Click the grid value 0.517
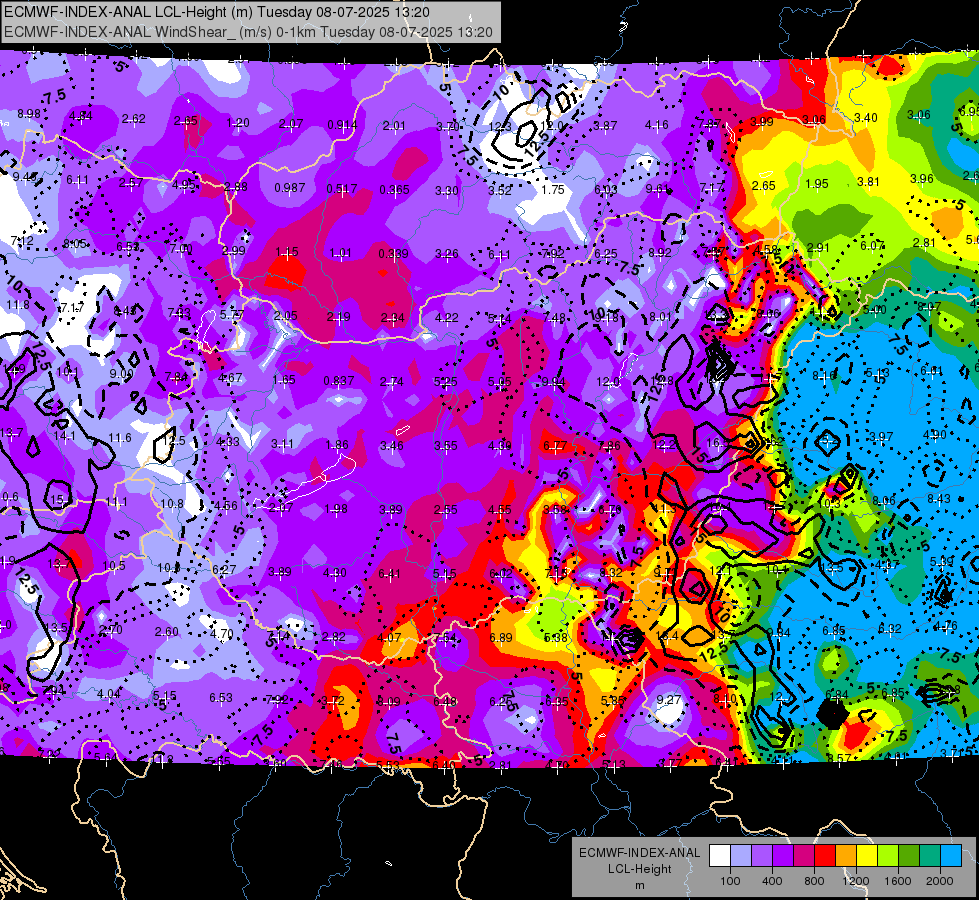The height and width of the screenshot is (900, 979). click(342, 189)
